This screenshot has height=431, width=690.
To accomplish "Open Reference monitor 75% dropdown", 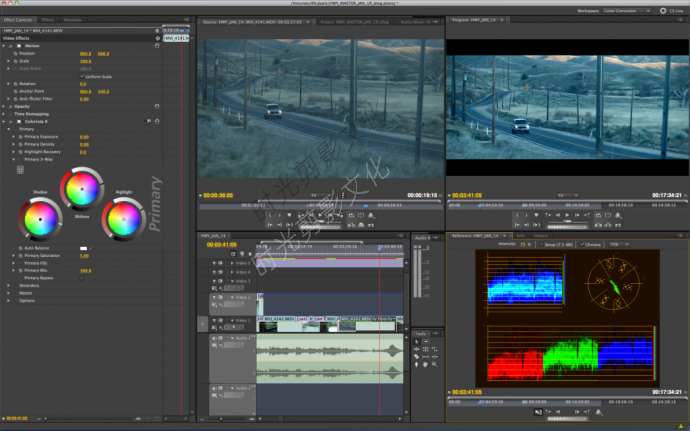I will pyautogui.click(x=619, y=244).
